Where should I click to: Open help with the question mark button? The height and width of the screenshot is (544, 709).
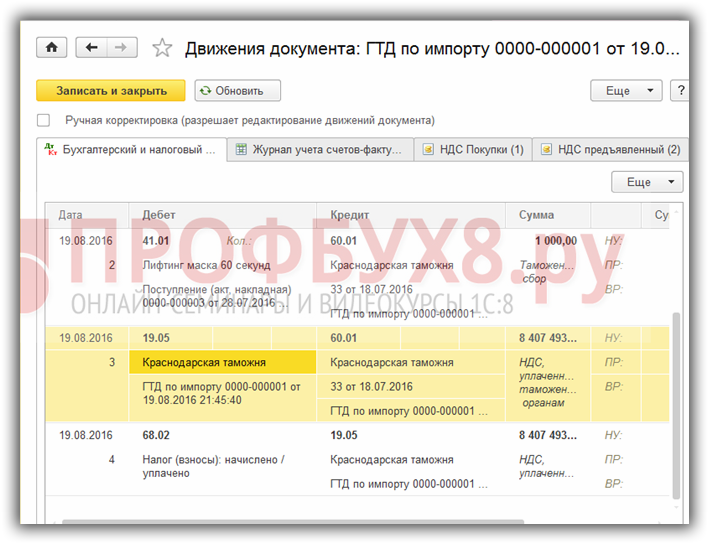pos(680,91)
